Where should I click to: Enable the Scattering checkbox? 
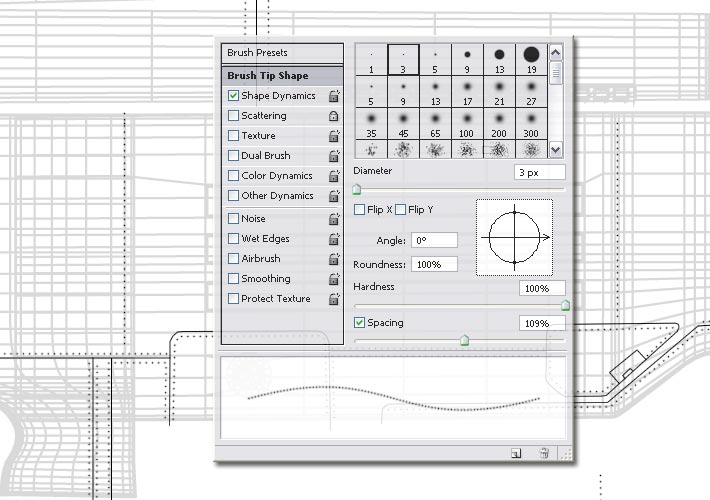[x=233, y=115]
